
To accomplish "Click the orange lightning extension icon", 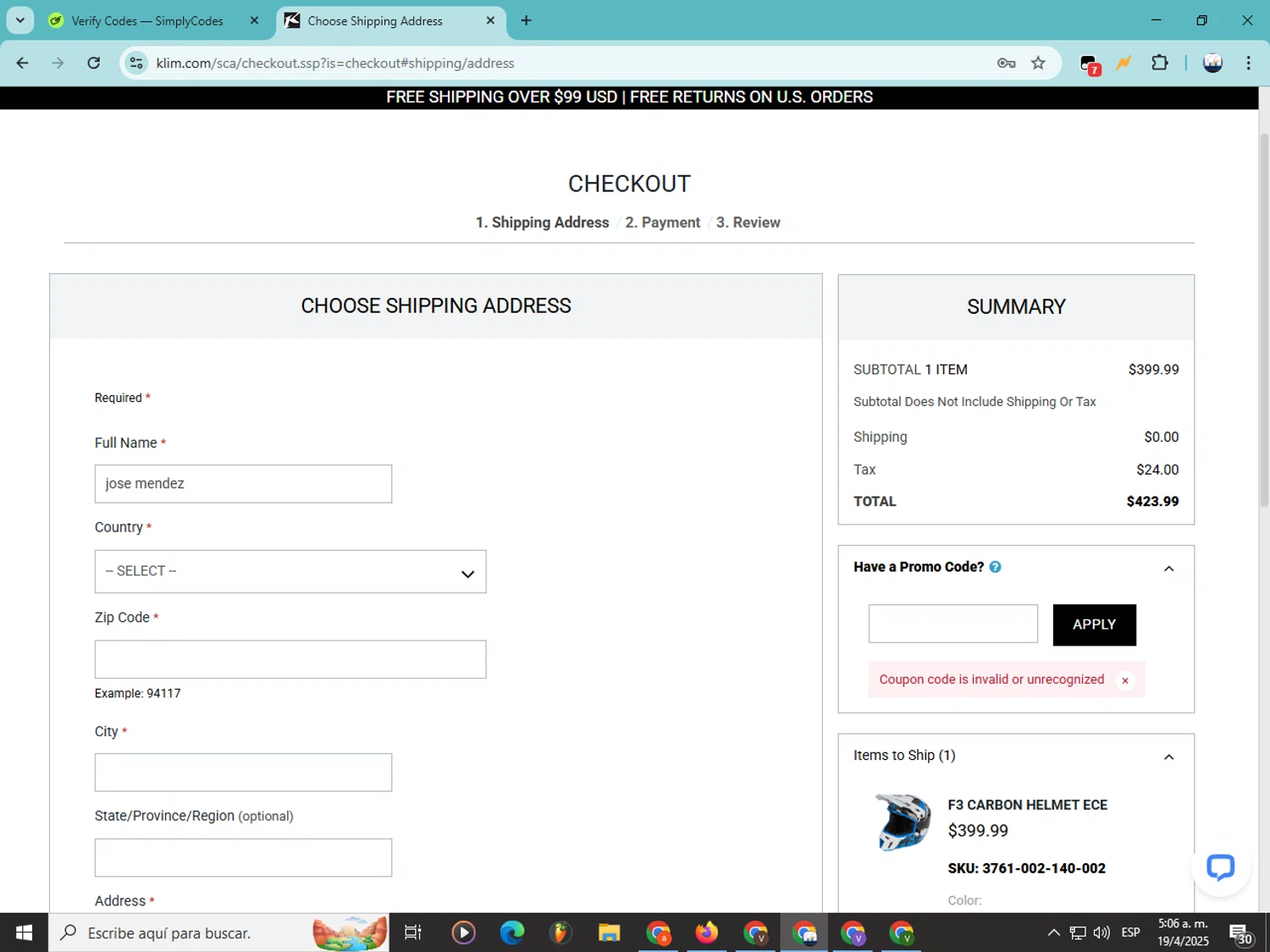I will [x=1124, y=63].
